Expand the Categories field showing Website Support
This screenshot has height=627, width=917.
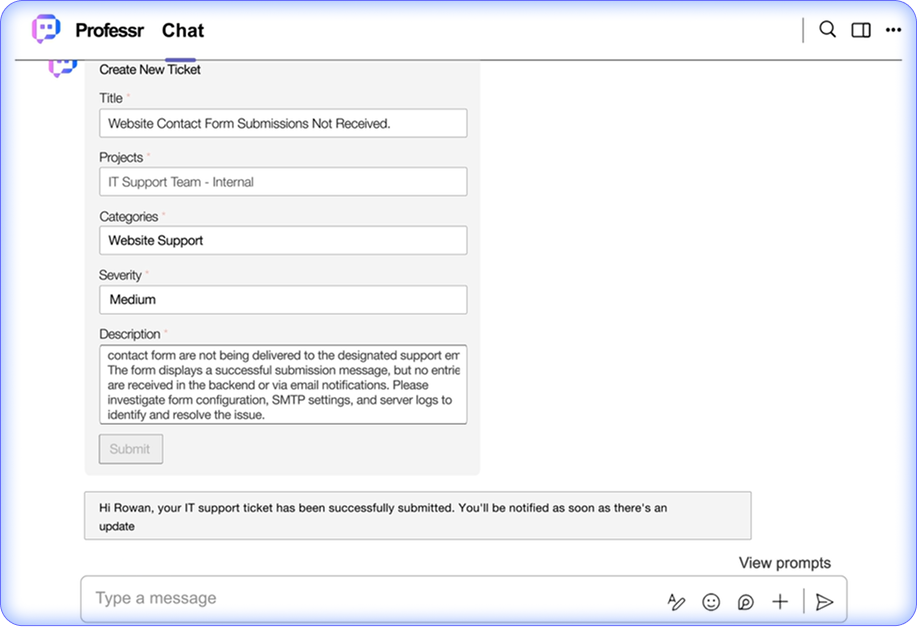[x=283, y=240]
